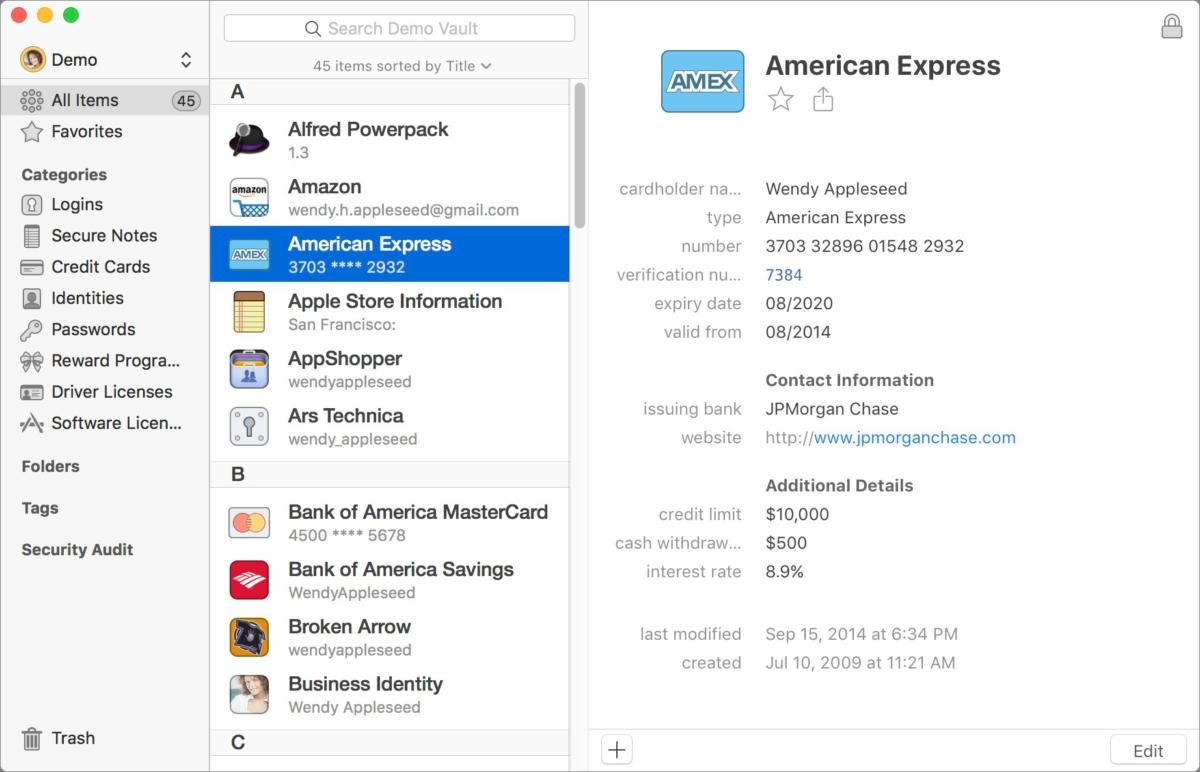
Task: Click the Business Identity photo thumbnail
Action: pyautogui.click(x=249, y=694)
